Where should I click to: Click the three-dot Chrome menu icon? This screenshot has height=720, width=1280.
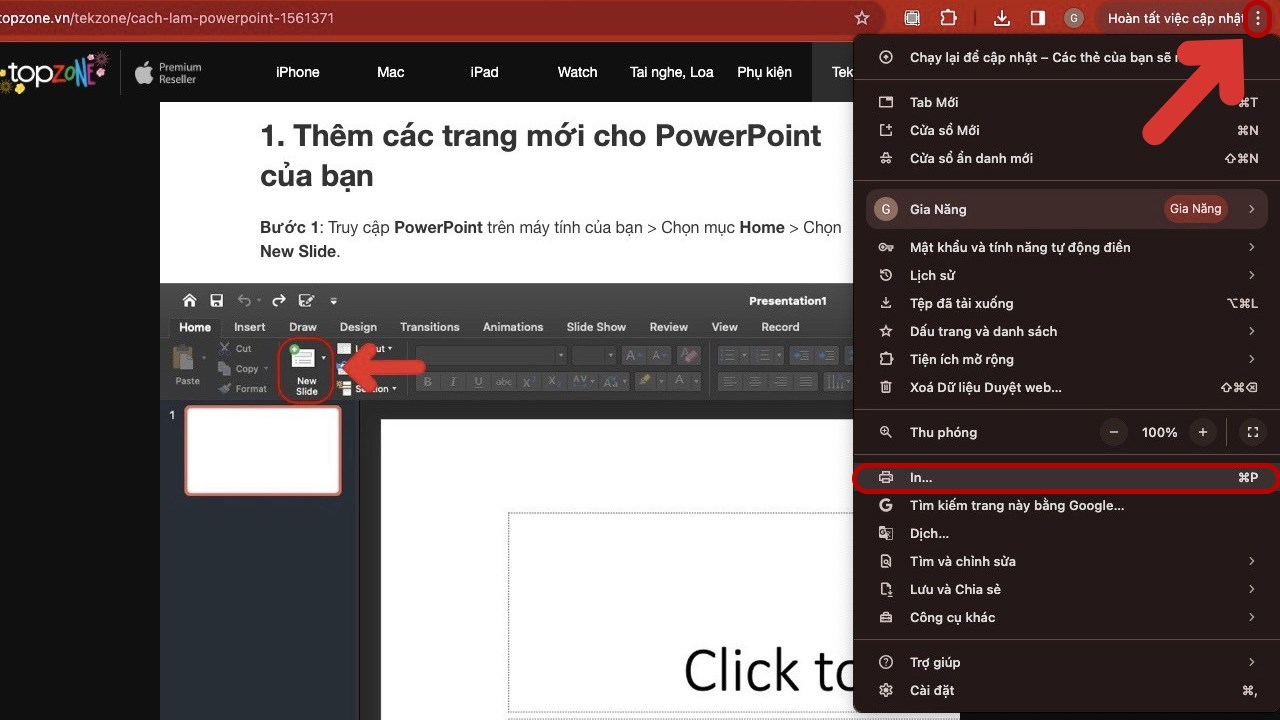tap(1258, 18)
